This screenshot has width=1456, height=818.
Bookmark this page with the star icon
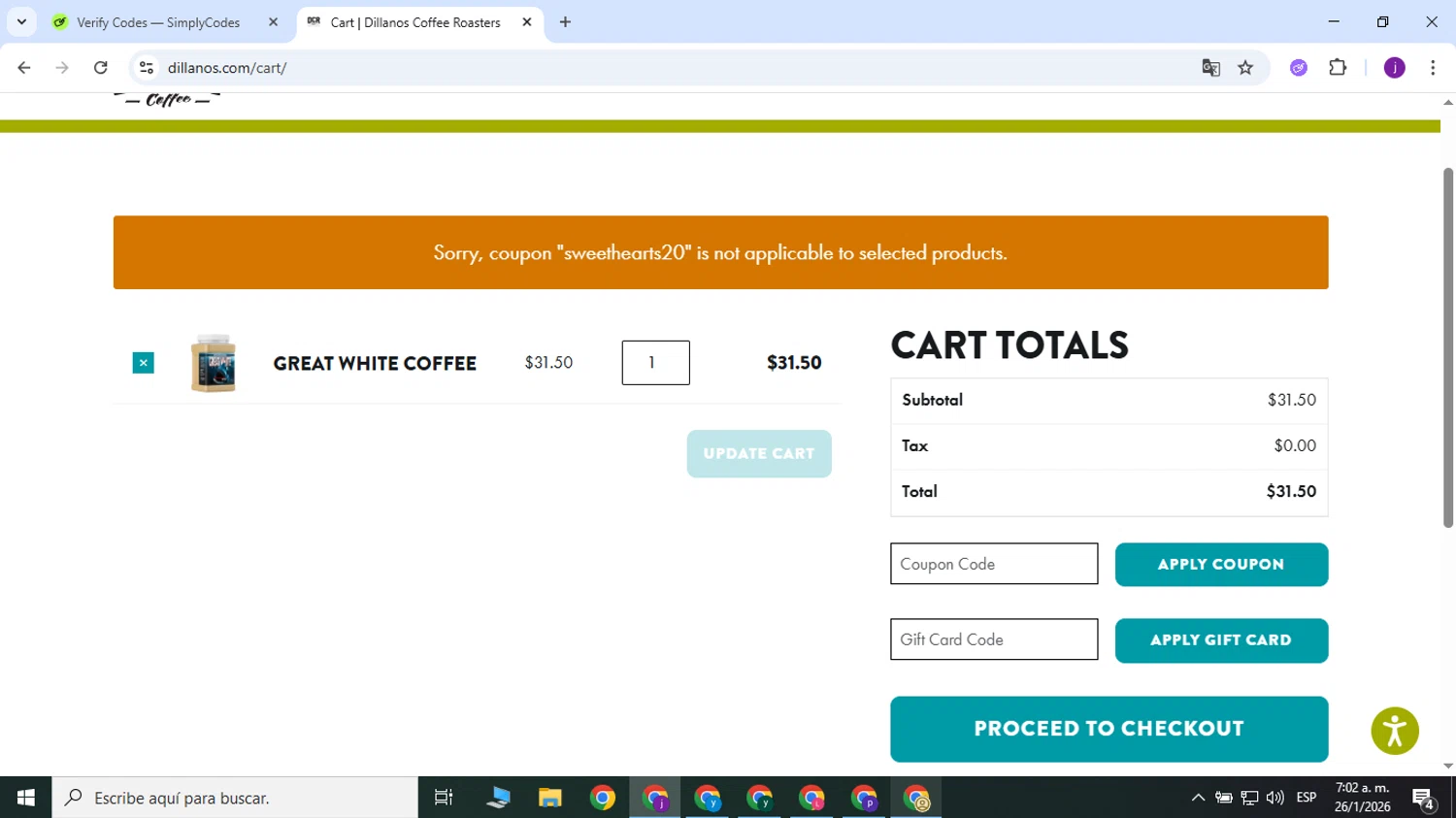pos(1245,68)
